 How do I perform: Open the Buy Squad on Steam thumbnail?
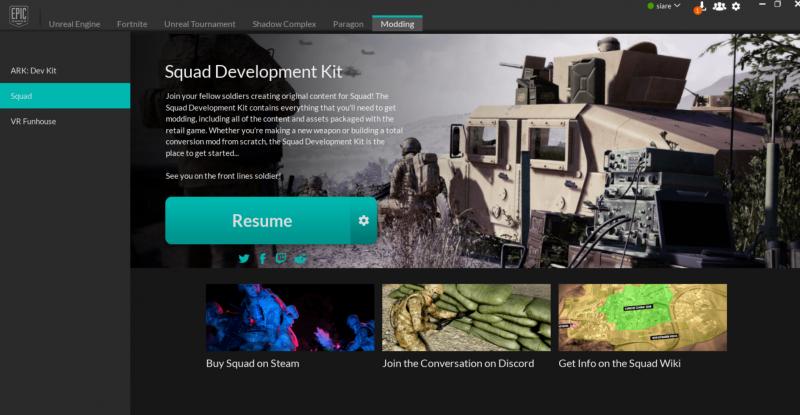coord(290,318)
